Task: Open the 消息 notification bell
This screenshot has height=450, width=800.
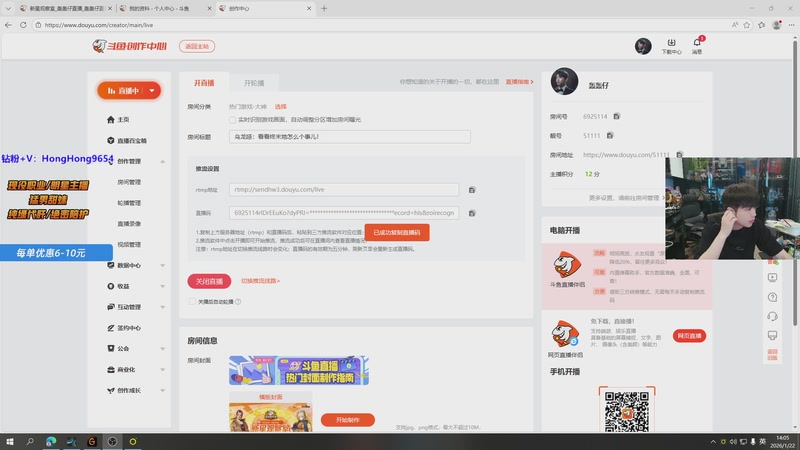Action: click(697, 46)
